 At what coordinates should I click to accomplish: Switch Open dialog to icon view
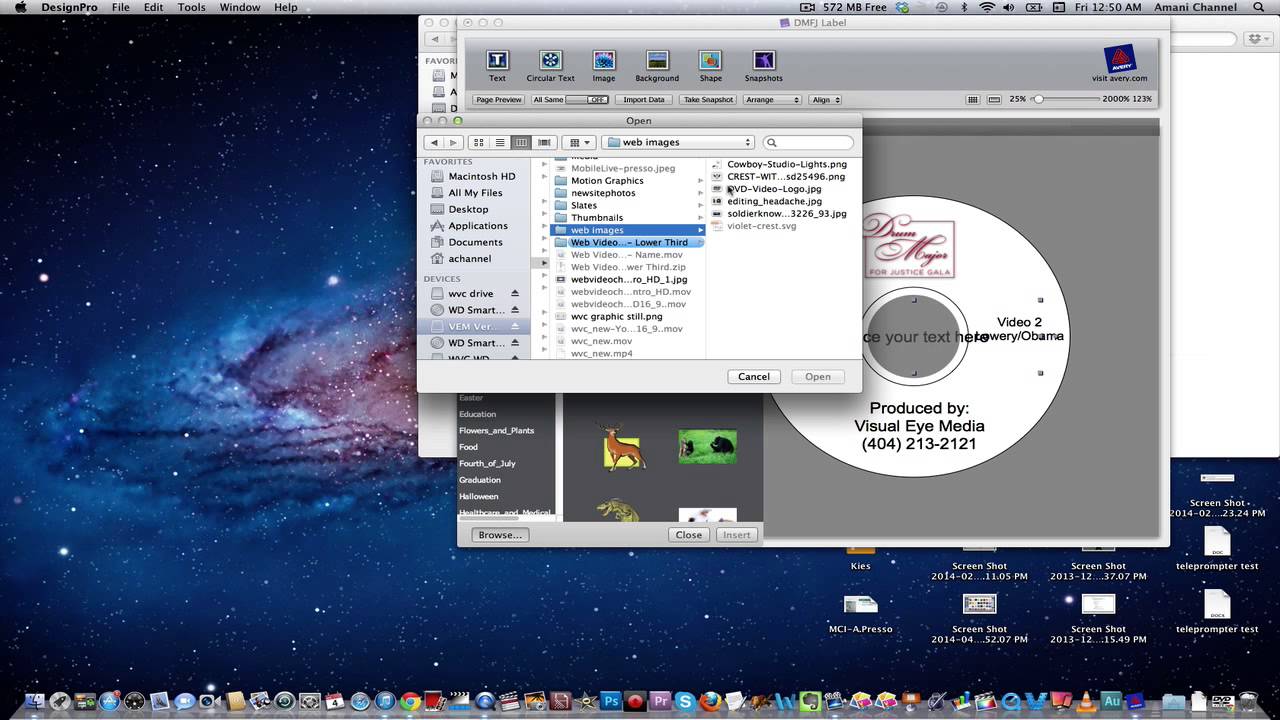point(479,143)
